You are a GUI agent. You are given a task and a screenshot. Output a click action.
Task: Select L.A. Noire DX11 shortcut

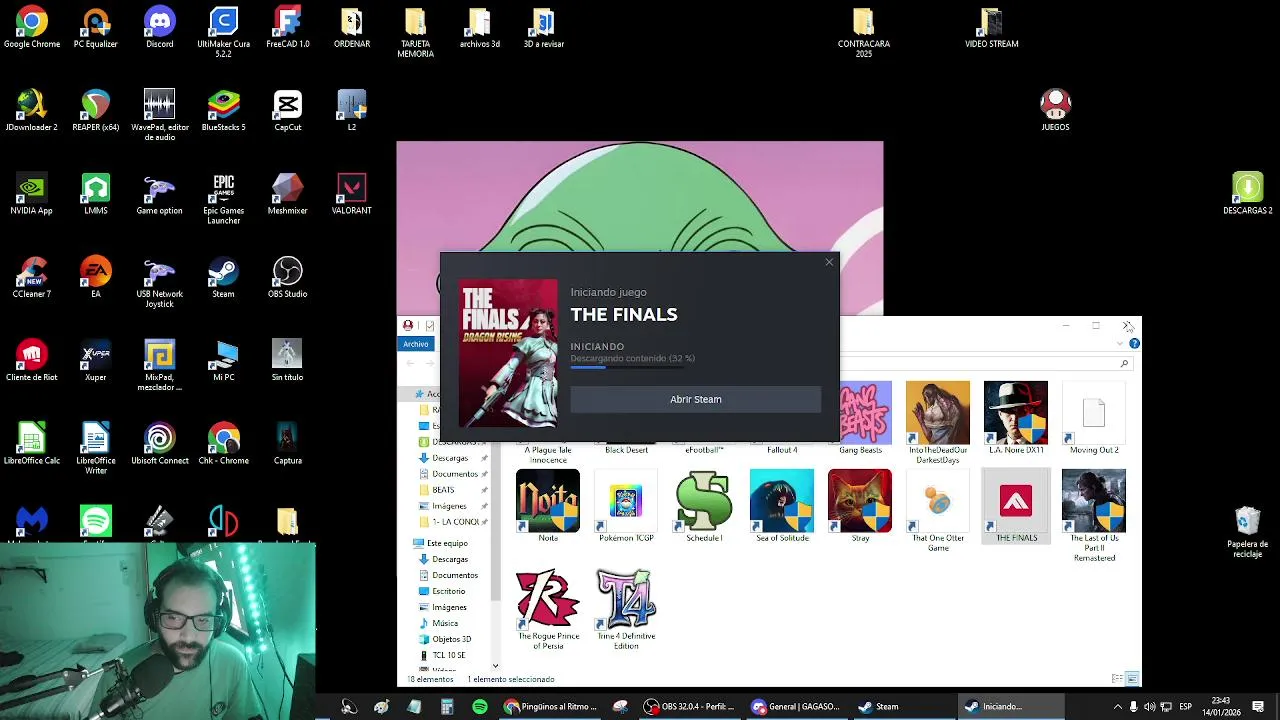(1016, 418)
